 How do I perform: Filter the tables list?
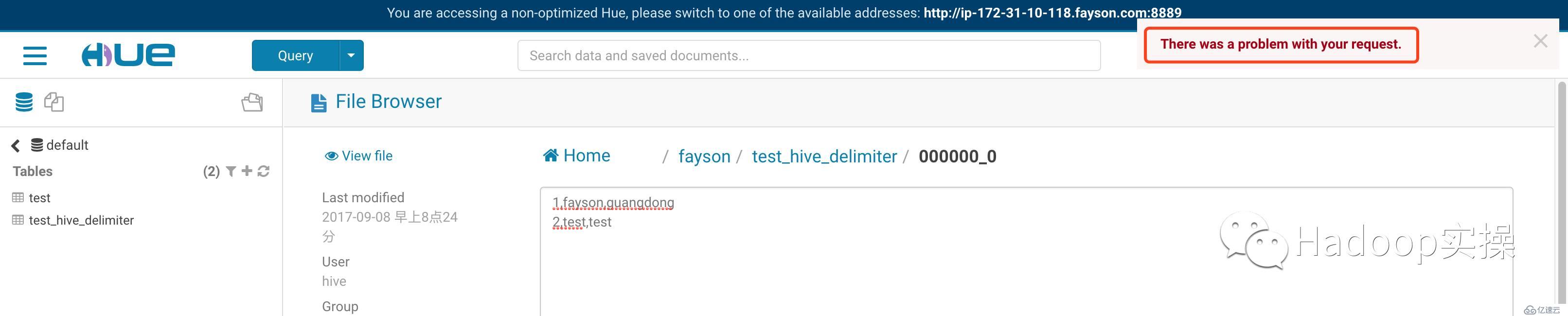pos(232,172)
